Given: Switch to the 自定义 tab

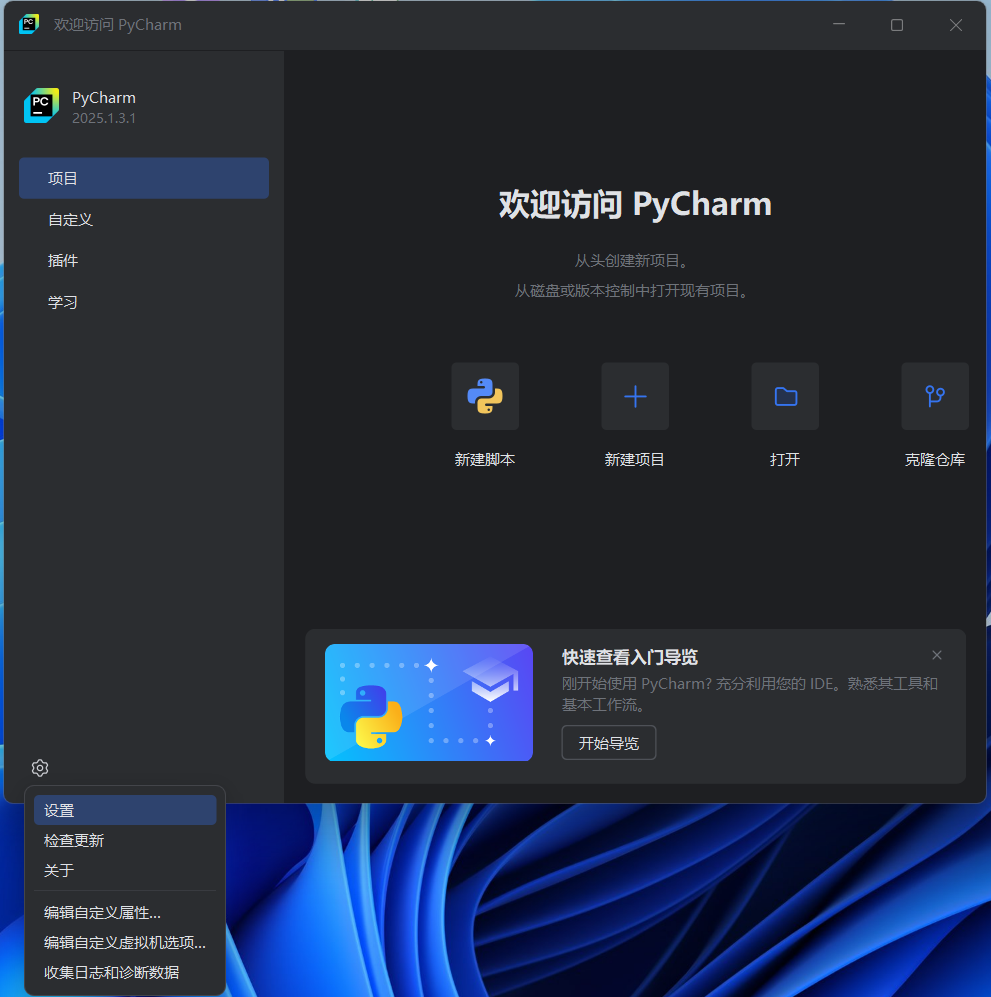Looking at the screenshot, I should coord(144,219).
